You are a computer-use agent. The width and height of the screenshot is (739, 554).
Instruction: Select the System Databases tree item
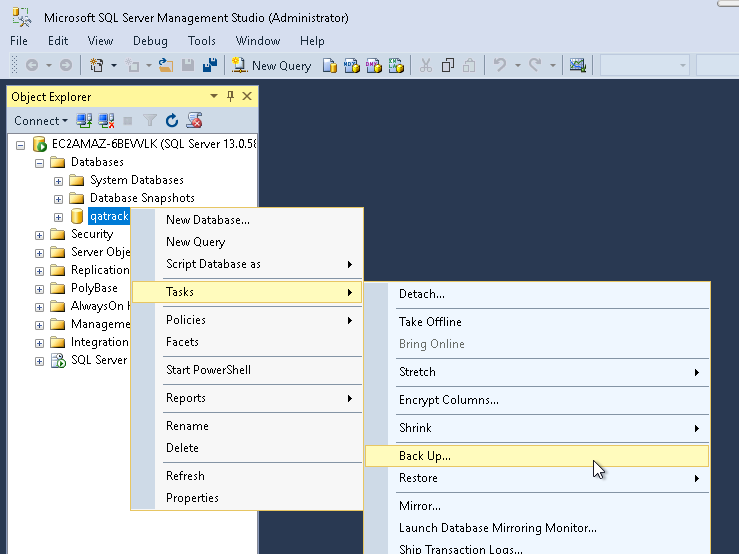point(137,180)
